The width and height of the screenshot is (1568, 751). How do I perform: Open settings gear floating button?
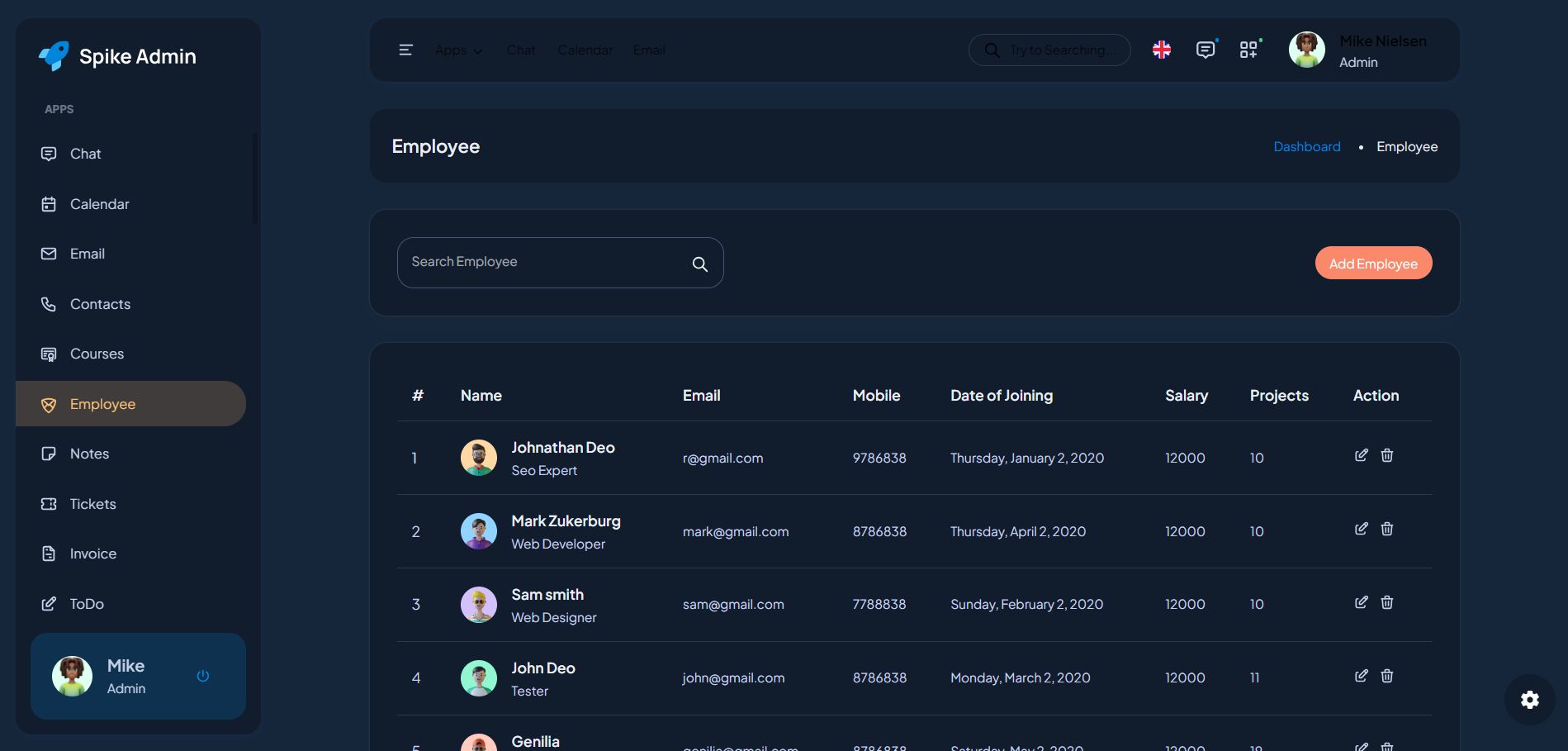[1529, 700]
